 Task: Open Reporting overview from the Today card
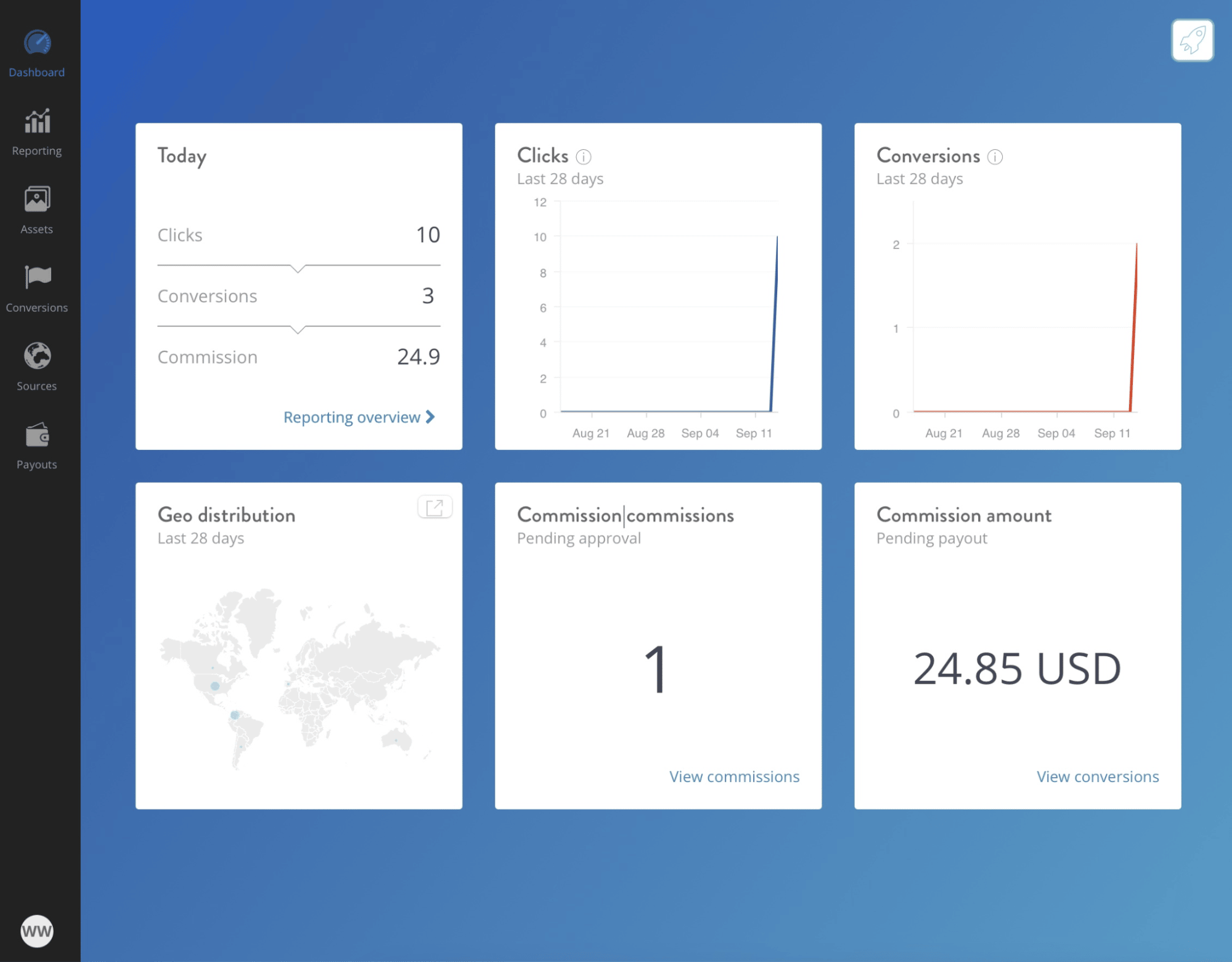coord(350,417)
